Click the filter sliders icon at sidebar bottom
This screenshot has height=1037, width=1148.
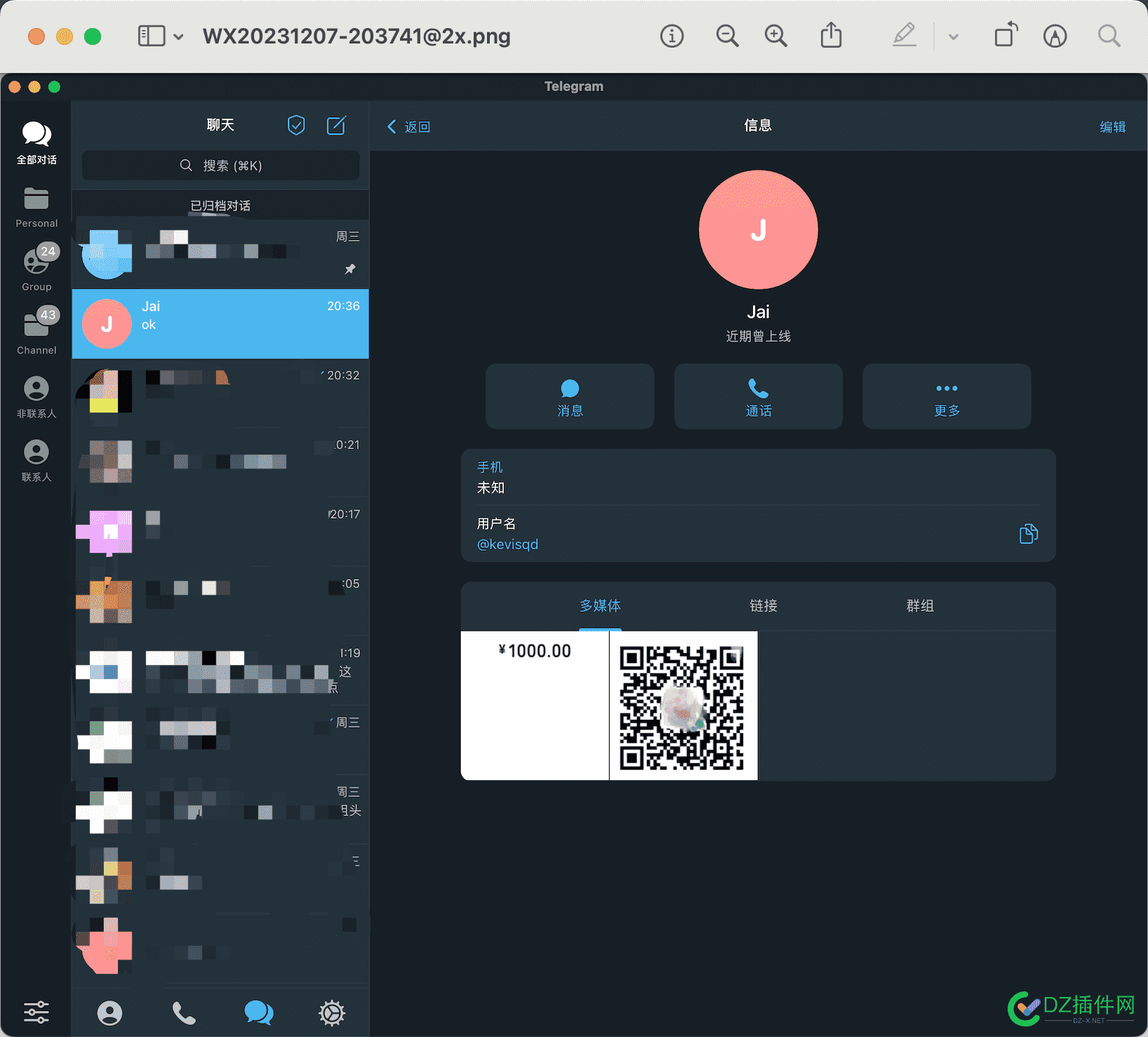(x=36, y=1012)
